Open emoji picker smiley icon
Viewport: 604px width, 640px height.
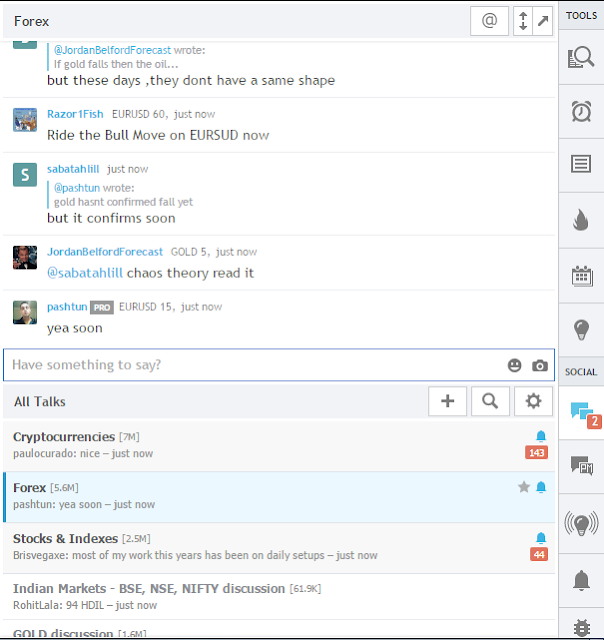coord(515,365)
